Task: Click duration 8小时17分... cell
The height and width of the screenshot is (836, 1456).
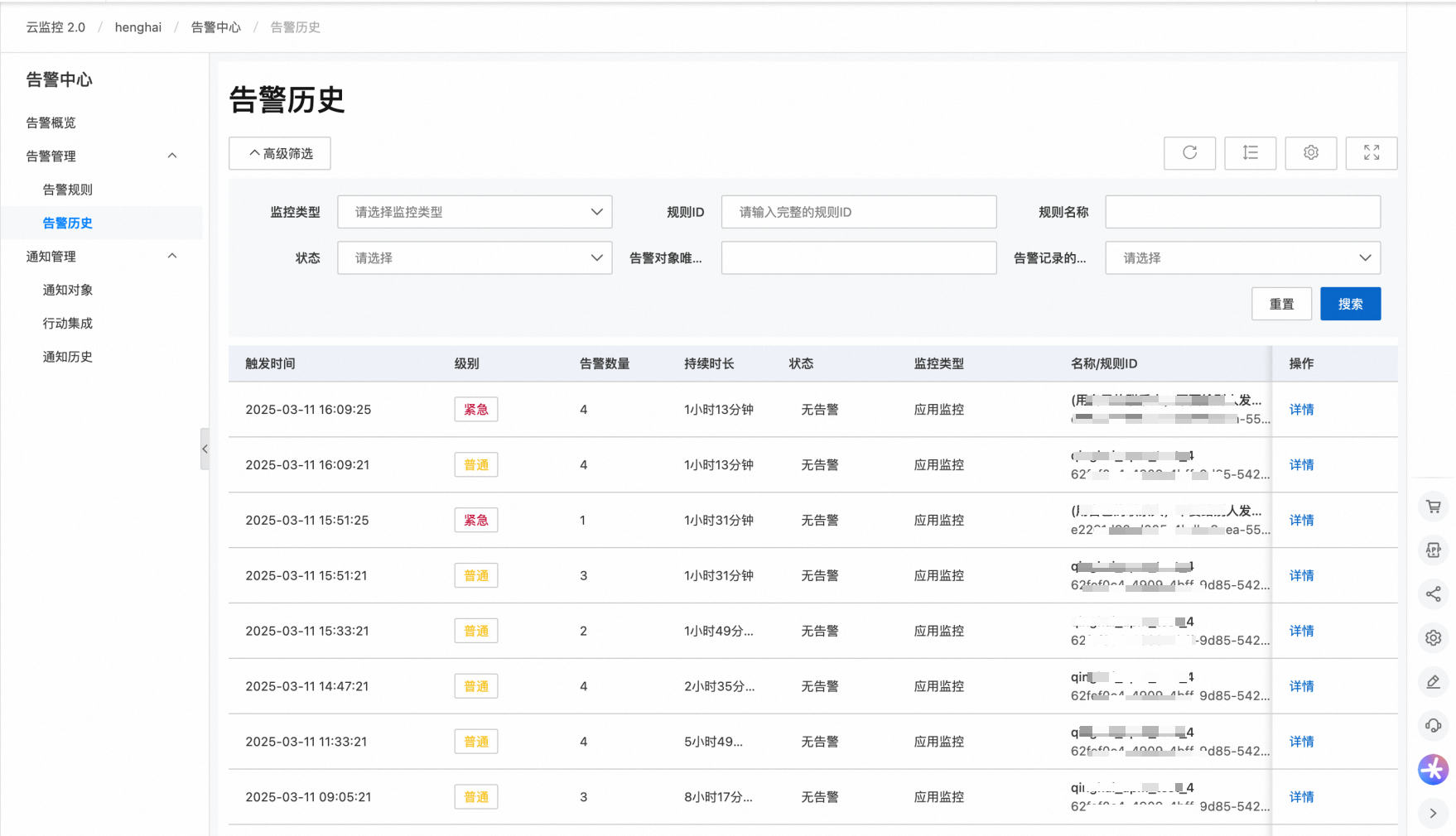Action: pos(718,798)
